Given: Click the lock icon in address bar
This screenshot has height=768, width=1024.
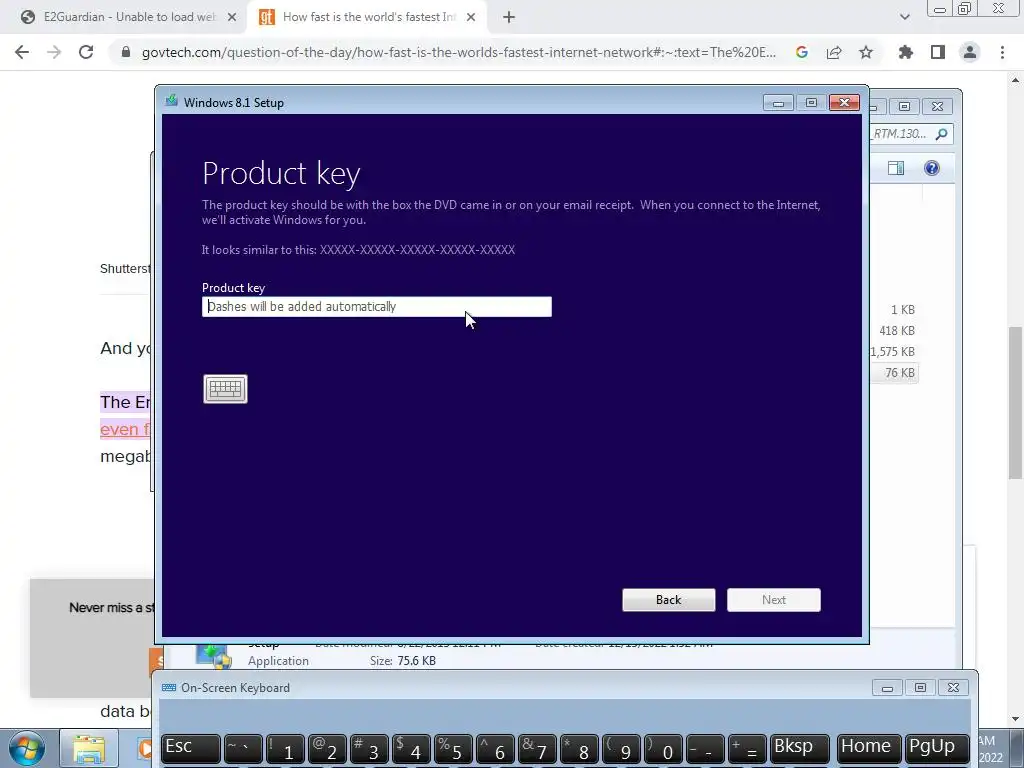Looking at the screenshot, I should pos(126,52).
